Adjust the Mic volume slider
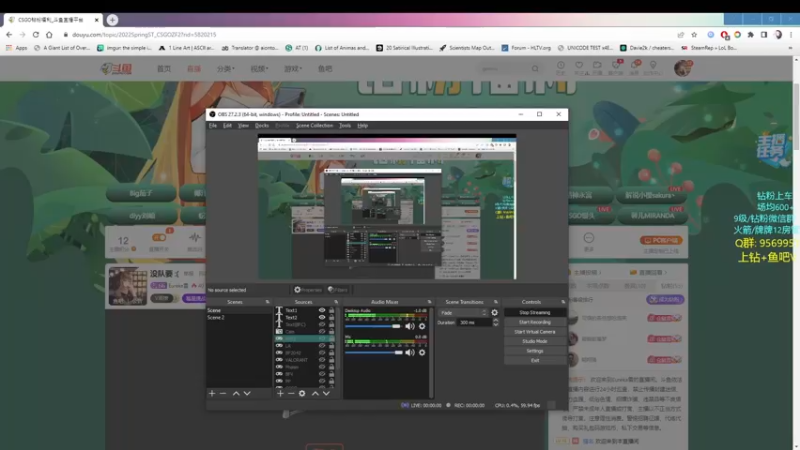Image resolution: width=800 pixels, height=450 pixels. point(374,353)
